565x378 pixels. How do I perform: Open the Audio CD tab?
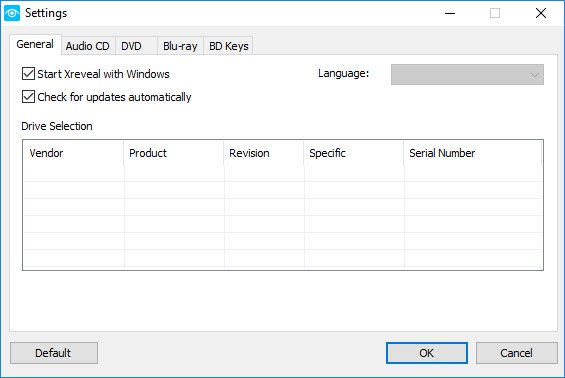click(88, 46)
